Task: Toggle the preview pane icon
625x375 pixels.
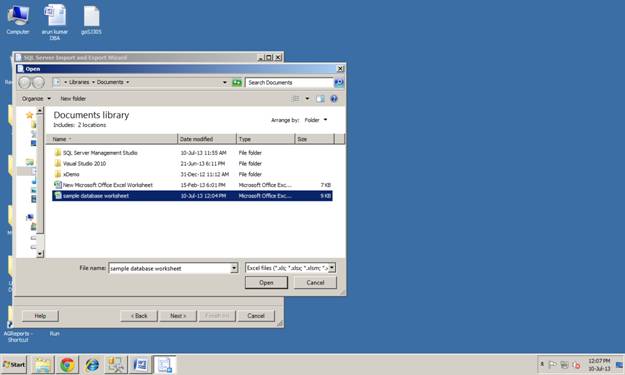Action: (x=320, y=98)
